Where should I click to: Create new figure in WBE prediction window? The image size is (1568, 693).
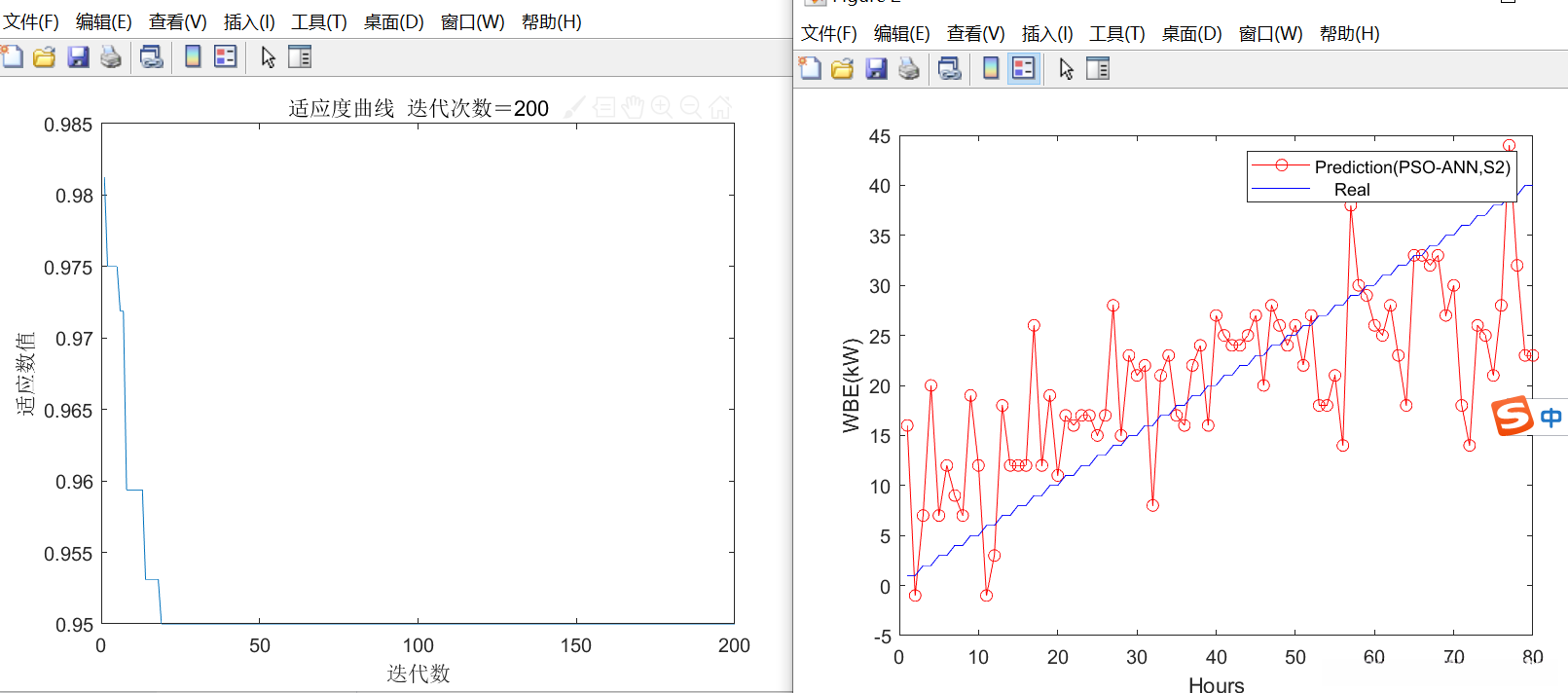810,68
